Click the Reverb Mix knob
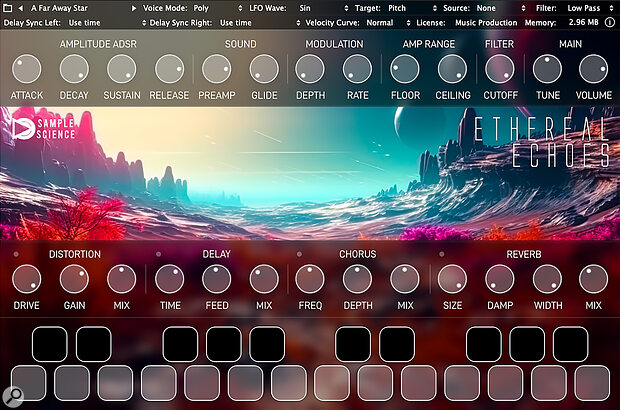The height and width of the screenshot is (410, 620). [x=594, y=279]
